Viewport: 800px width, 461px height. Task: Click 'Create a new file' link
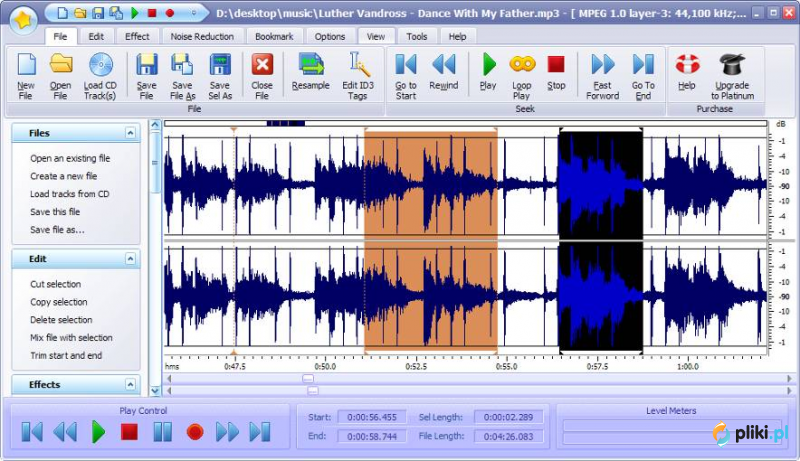[63, 176]
